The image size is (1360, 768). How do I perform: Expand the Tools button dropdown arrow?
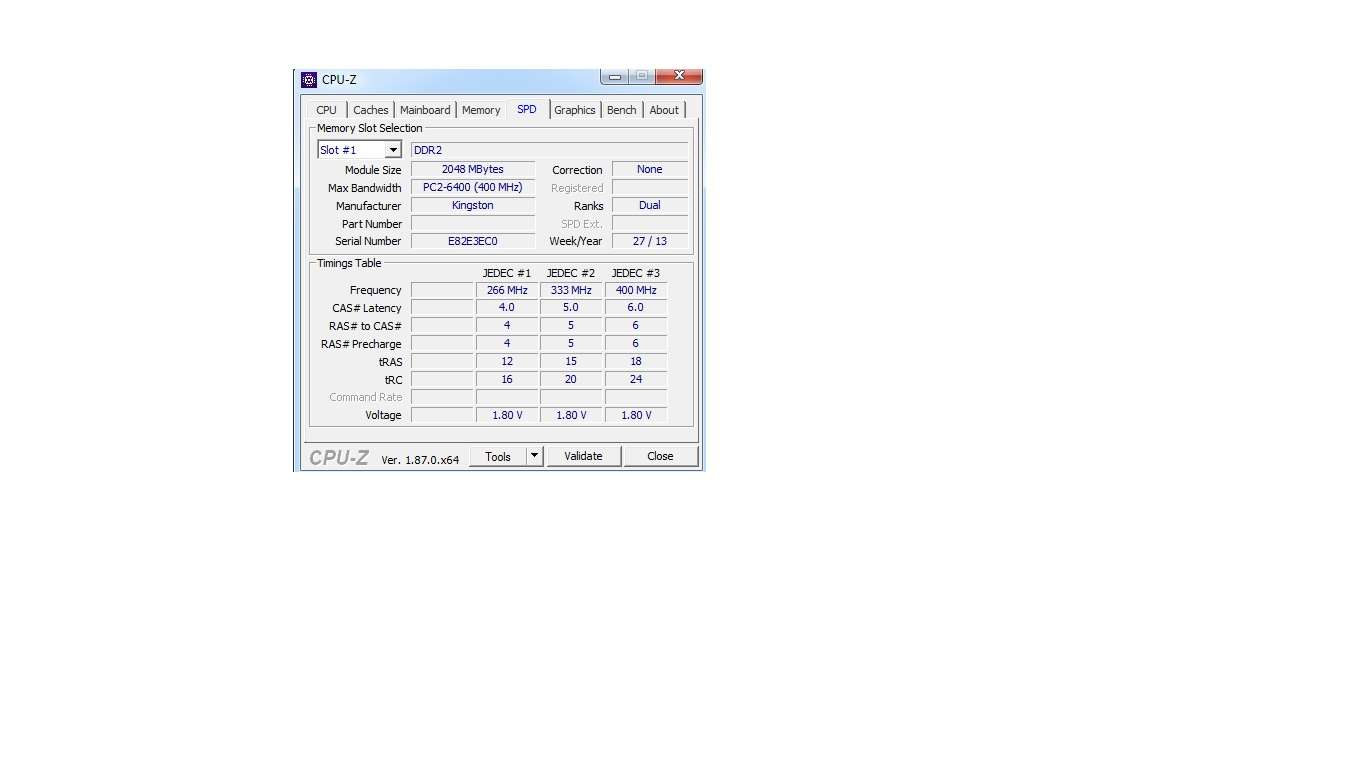point(535,456)
